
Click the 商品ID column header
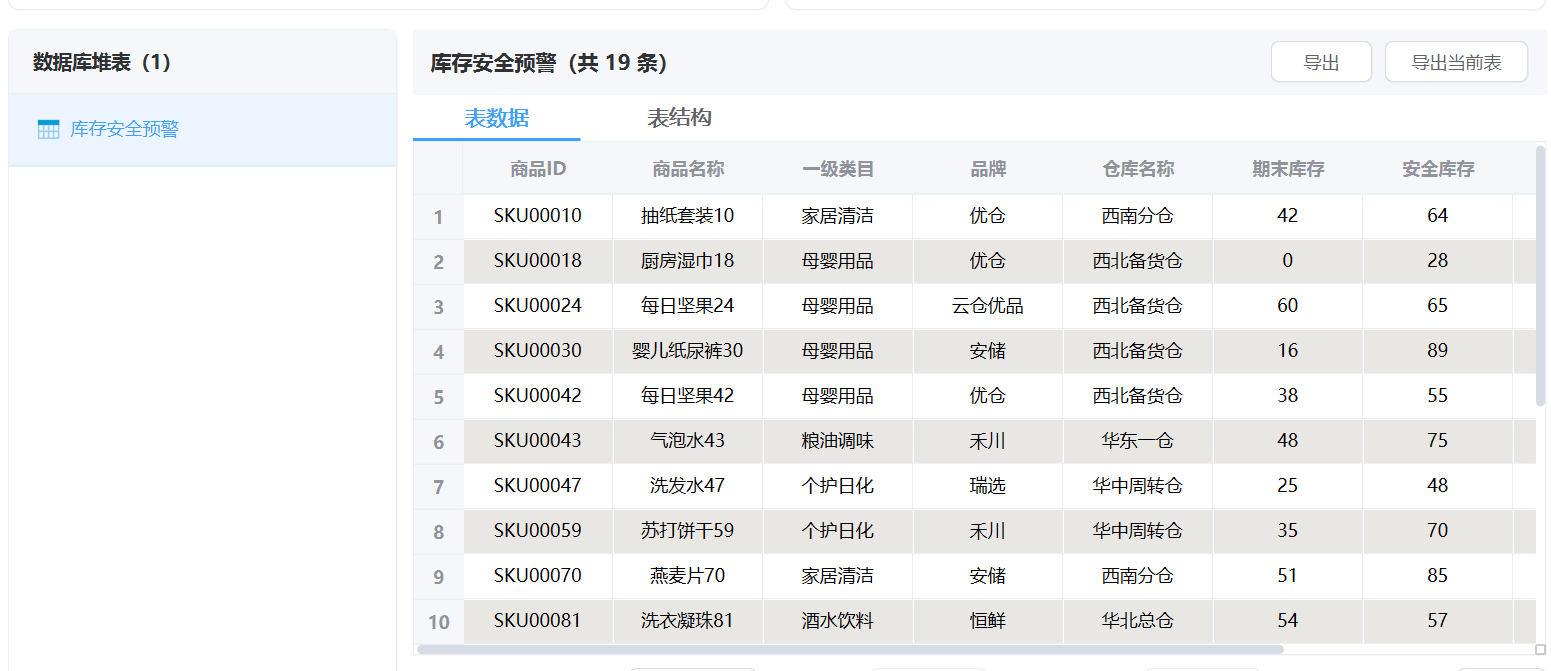(538, 169)
